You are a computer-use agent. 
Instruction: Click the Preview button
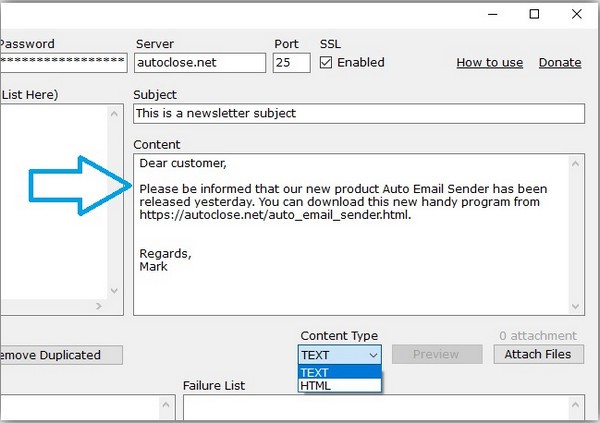point(436,354)
